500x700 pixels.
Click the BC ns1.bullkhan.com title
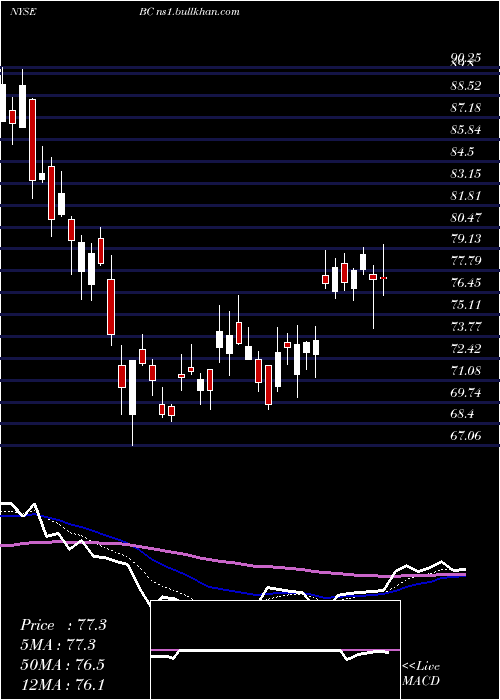coord(189,12)
